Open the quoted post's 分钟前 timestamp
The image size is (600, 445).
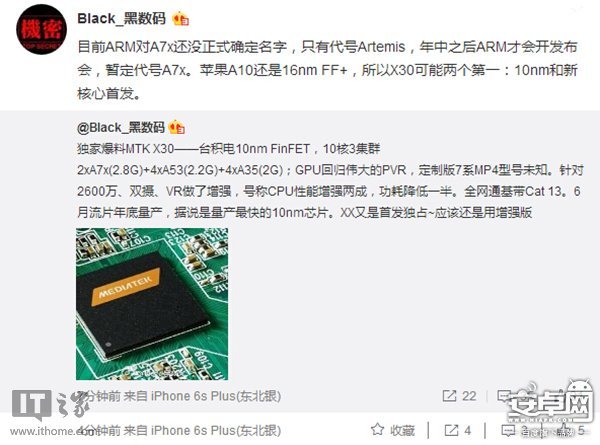click(99, 396)
